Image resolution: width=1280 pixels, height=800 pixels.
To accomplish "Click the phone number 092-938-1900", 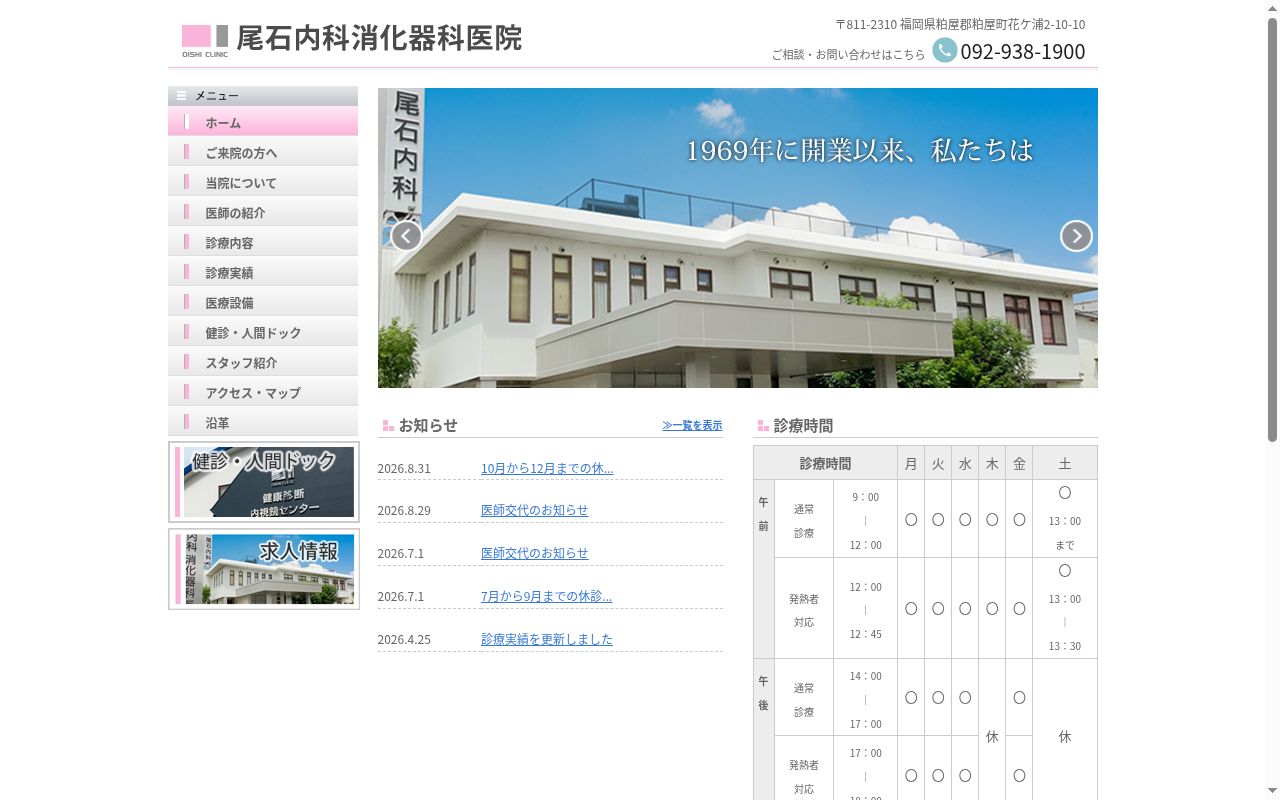I will [1023, 51].
